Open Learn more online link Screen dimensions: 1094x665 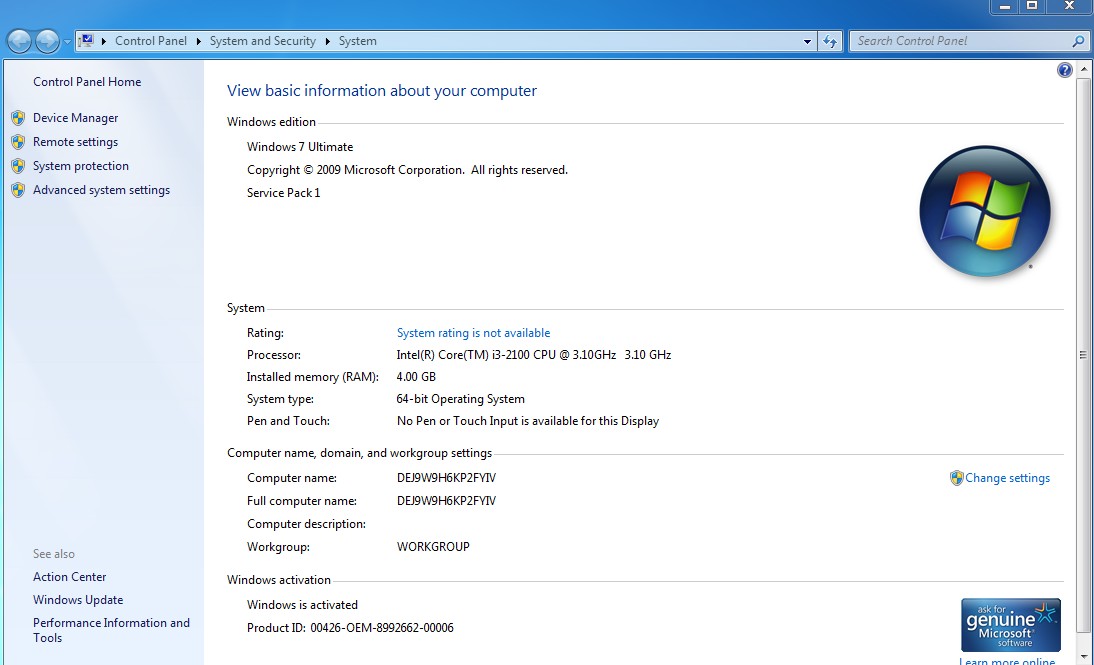point(1007,660)
